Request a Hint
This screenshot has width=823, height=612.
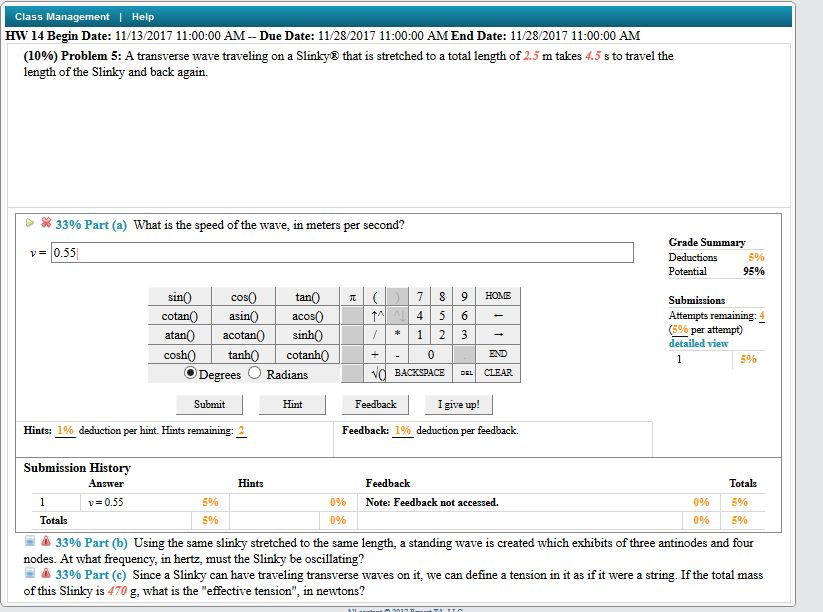click(292, 405)
